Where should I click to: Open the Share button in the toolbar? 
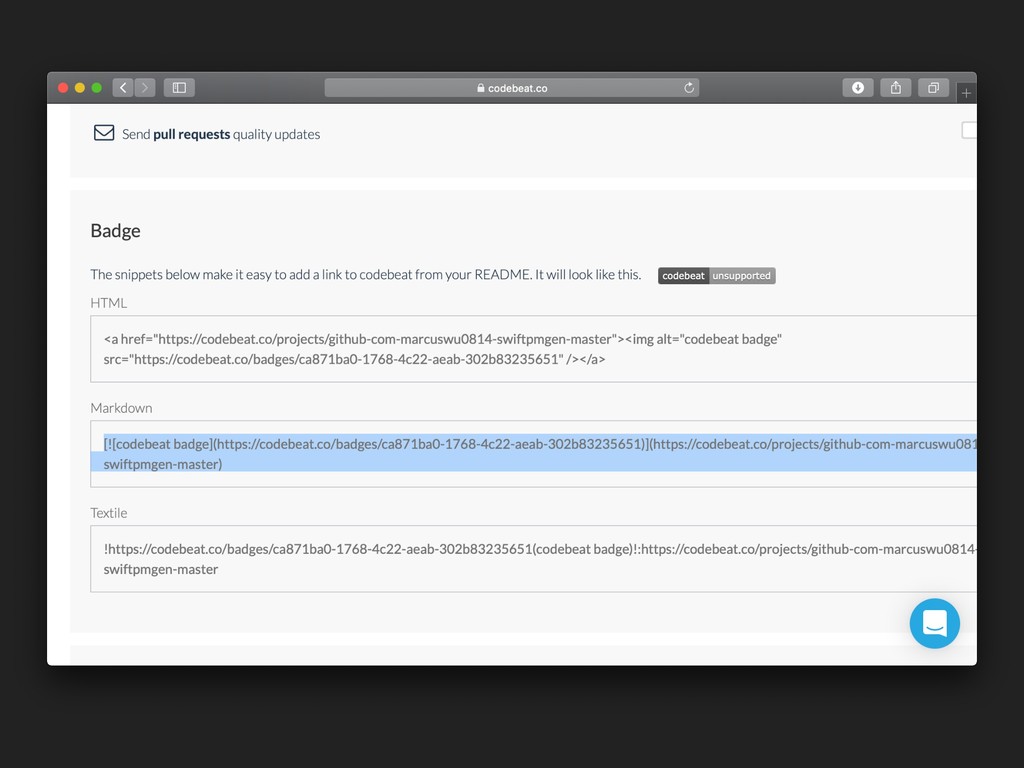(x=895, y=88)
